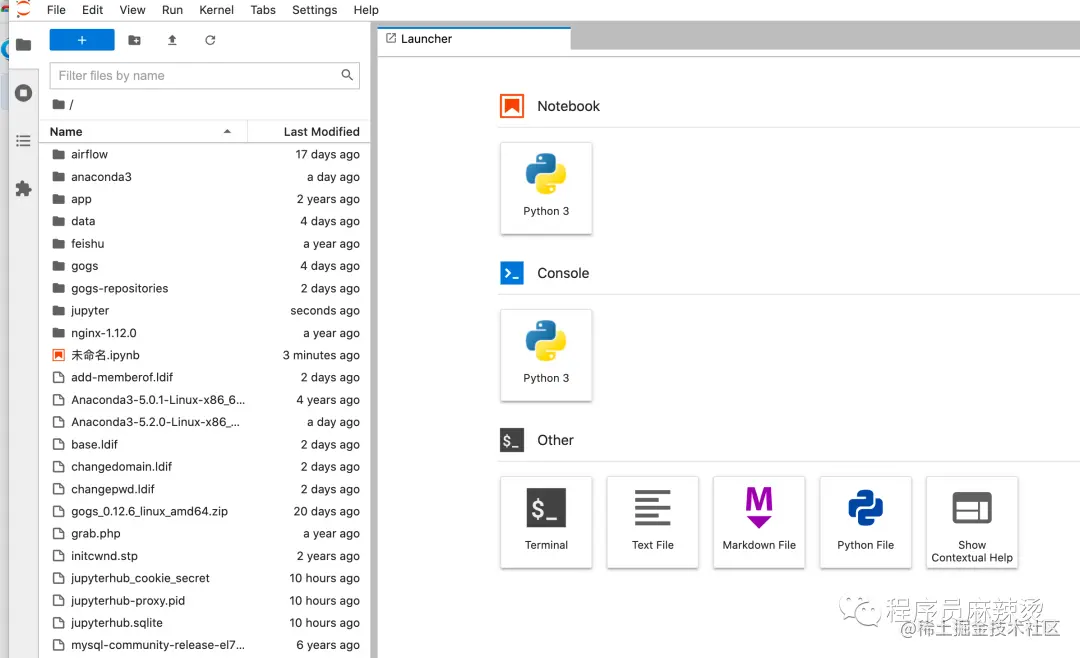Select the jupyter folder
The height and width of the screenshot is (658, 1080).
tap(205, 311)
